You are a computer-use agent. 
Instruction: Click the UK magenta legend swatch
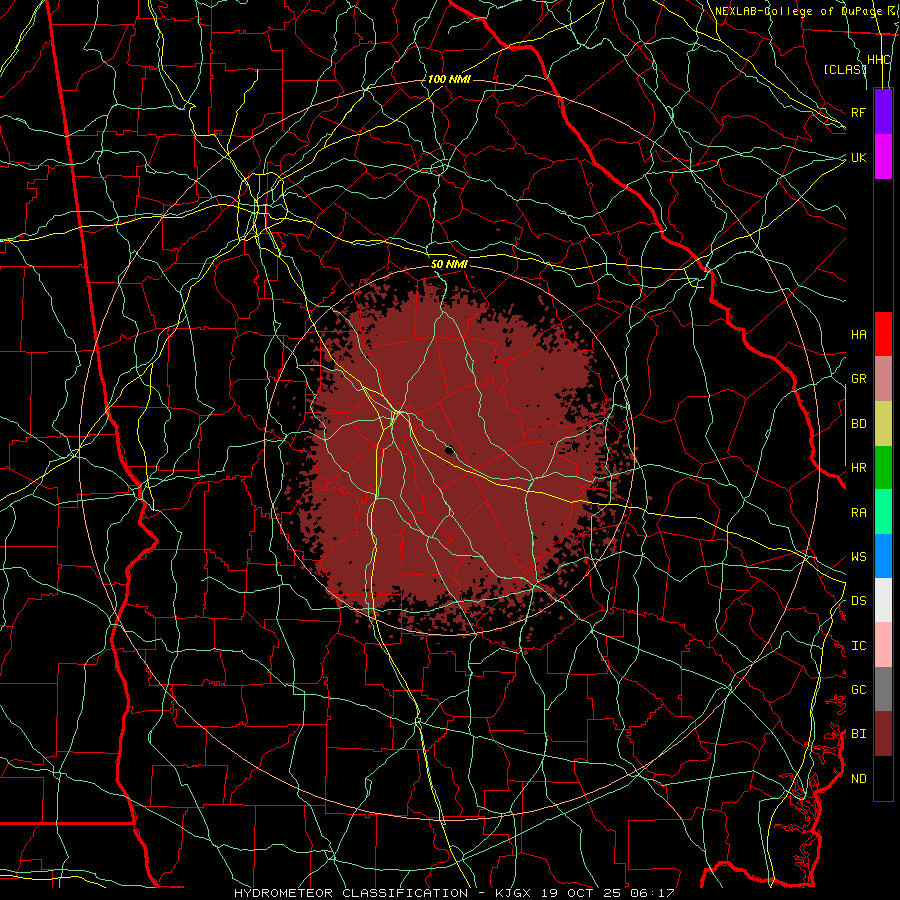[883, 157]
